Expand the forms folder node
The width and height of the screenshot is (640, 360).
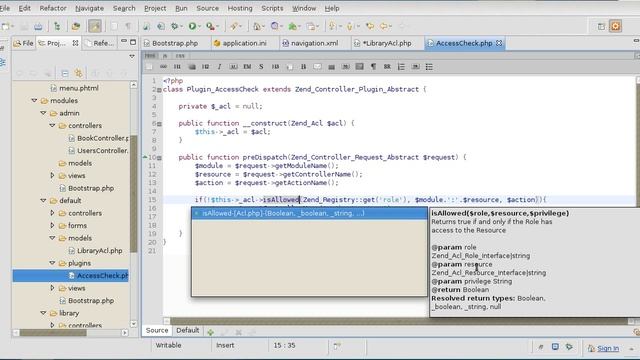point(52,225)
